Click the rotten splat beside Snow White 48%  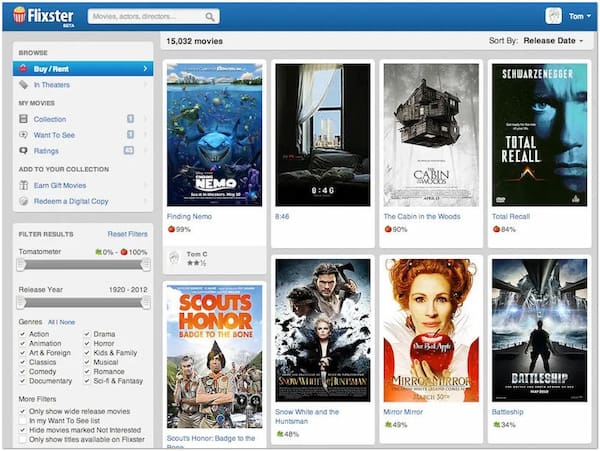pyautogui.click(x=280, y=434)
